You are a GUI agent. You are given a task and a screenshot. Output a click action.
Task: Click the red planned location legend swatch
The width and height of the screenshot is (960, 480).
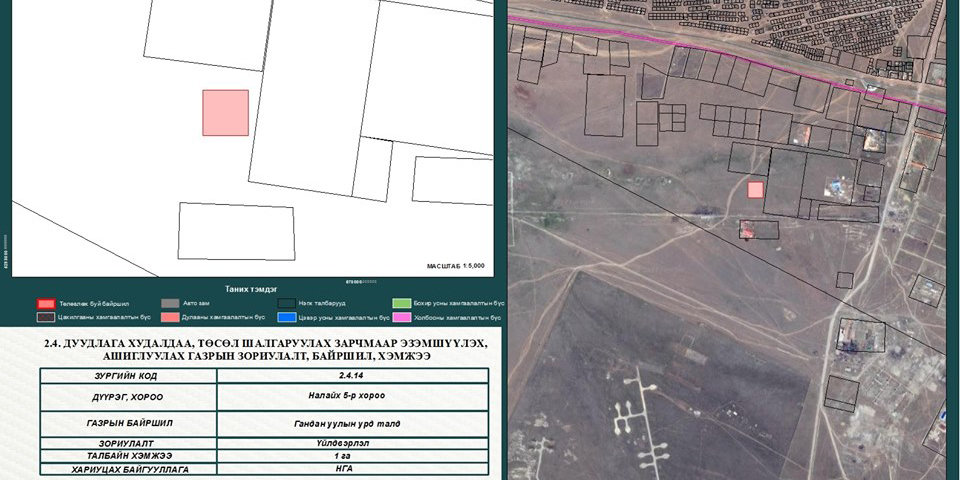[x=45, y=303]
